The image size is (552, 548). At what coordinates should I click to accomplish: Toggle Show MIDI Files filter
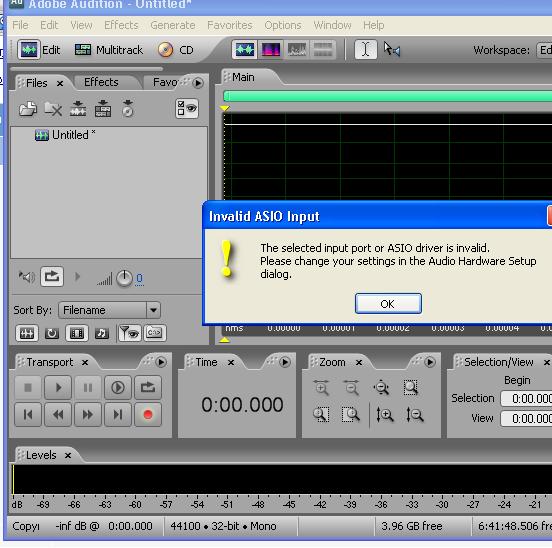[102, 333]
